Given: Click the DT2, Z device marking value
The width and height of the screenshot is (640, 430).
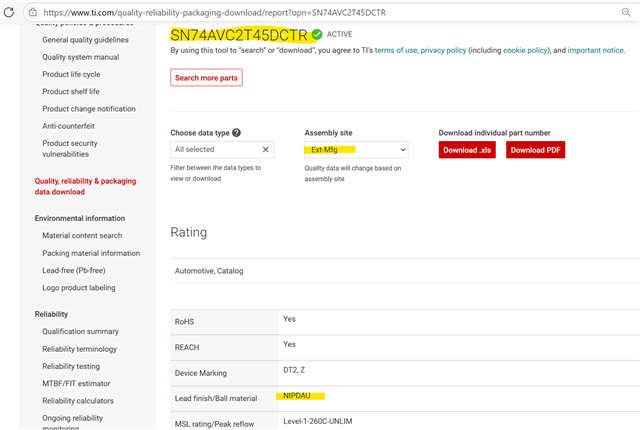Looking at the screenshot, I should pyautogui.click(x=294, y=370).
